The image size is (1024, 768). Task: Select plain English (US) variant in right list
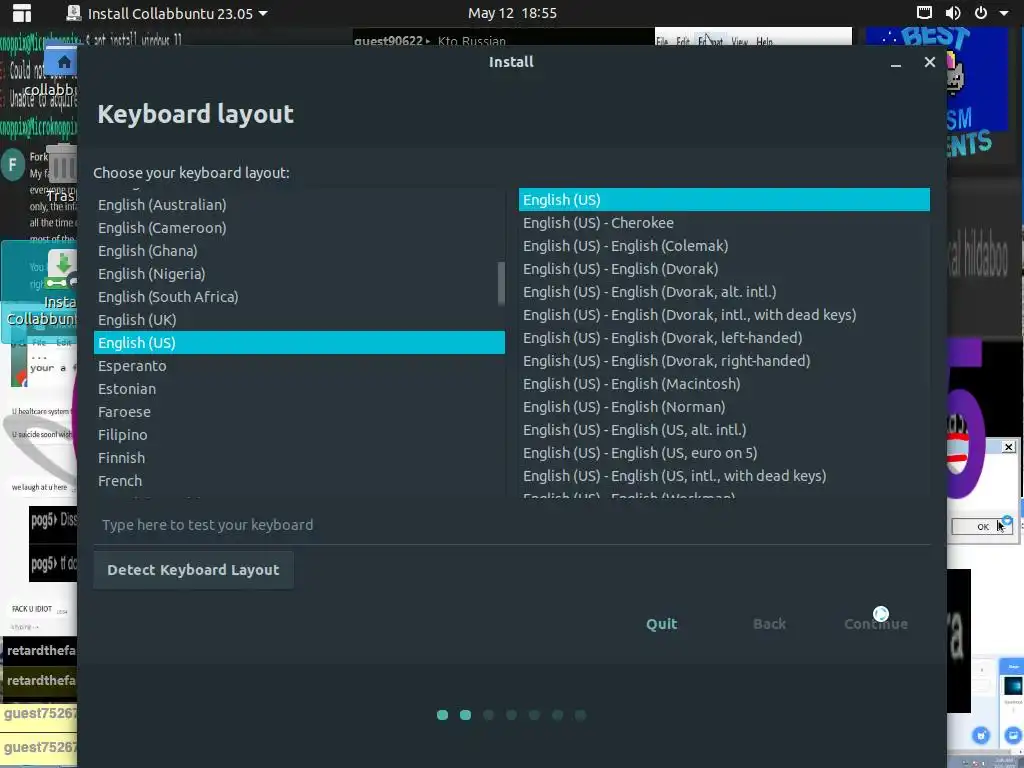click(724, 200)
